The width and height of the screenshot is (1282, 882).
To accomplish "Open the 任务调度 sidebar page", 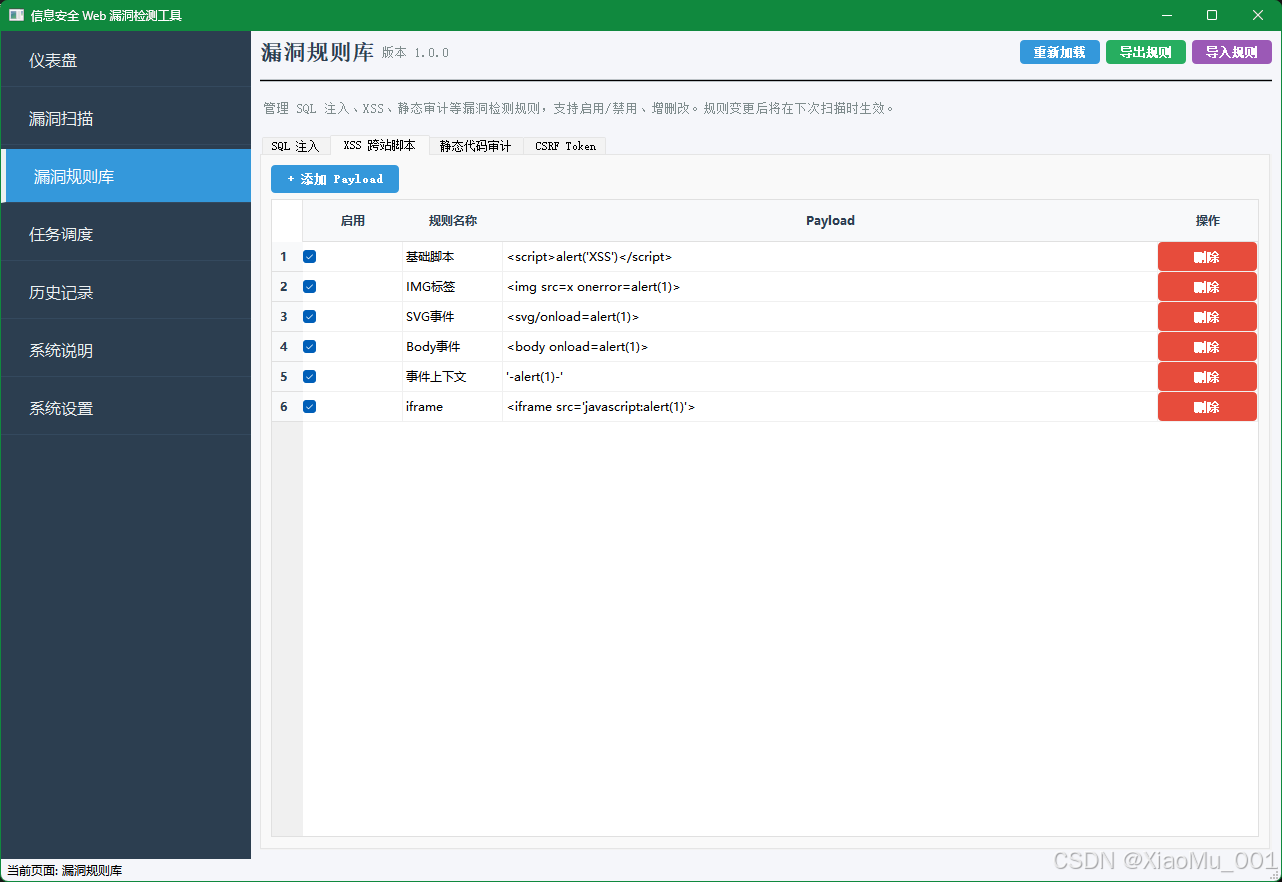I will coord(126,235).
